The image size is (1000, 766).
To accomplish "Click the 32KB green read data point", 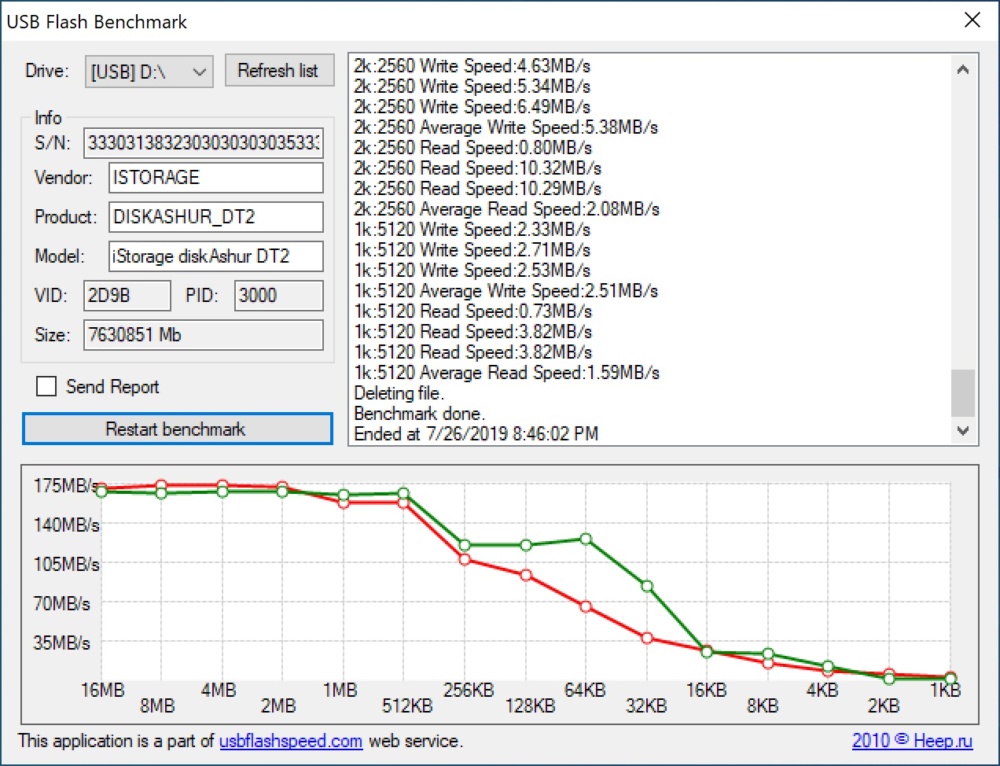I will 647,586.
